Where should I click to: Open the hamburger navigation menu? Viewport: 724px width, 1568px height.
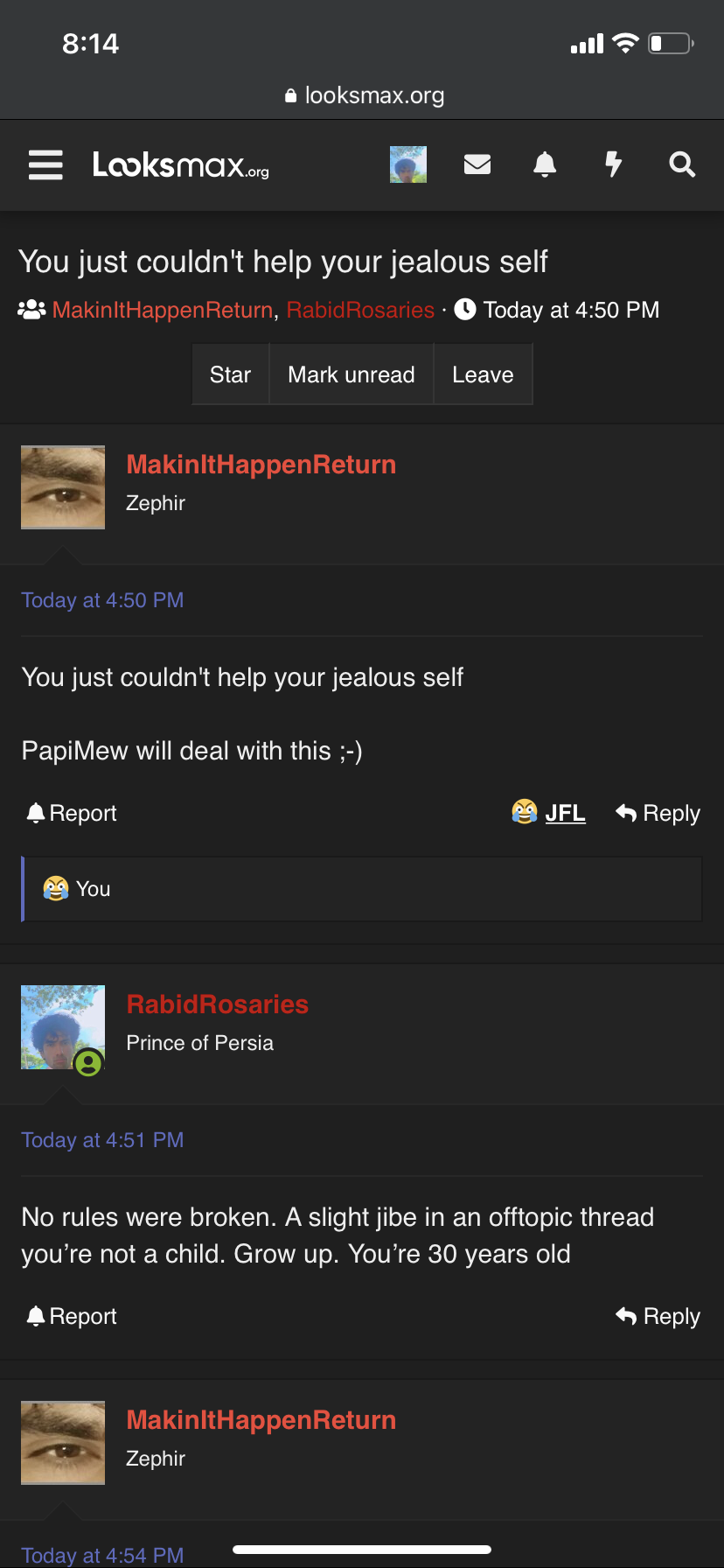click(45, 164)
